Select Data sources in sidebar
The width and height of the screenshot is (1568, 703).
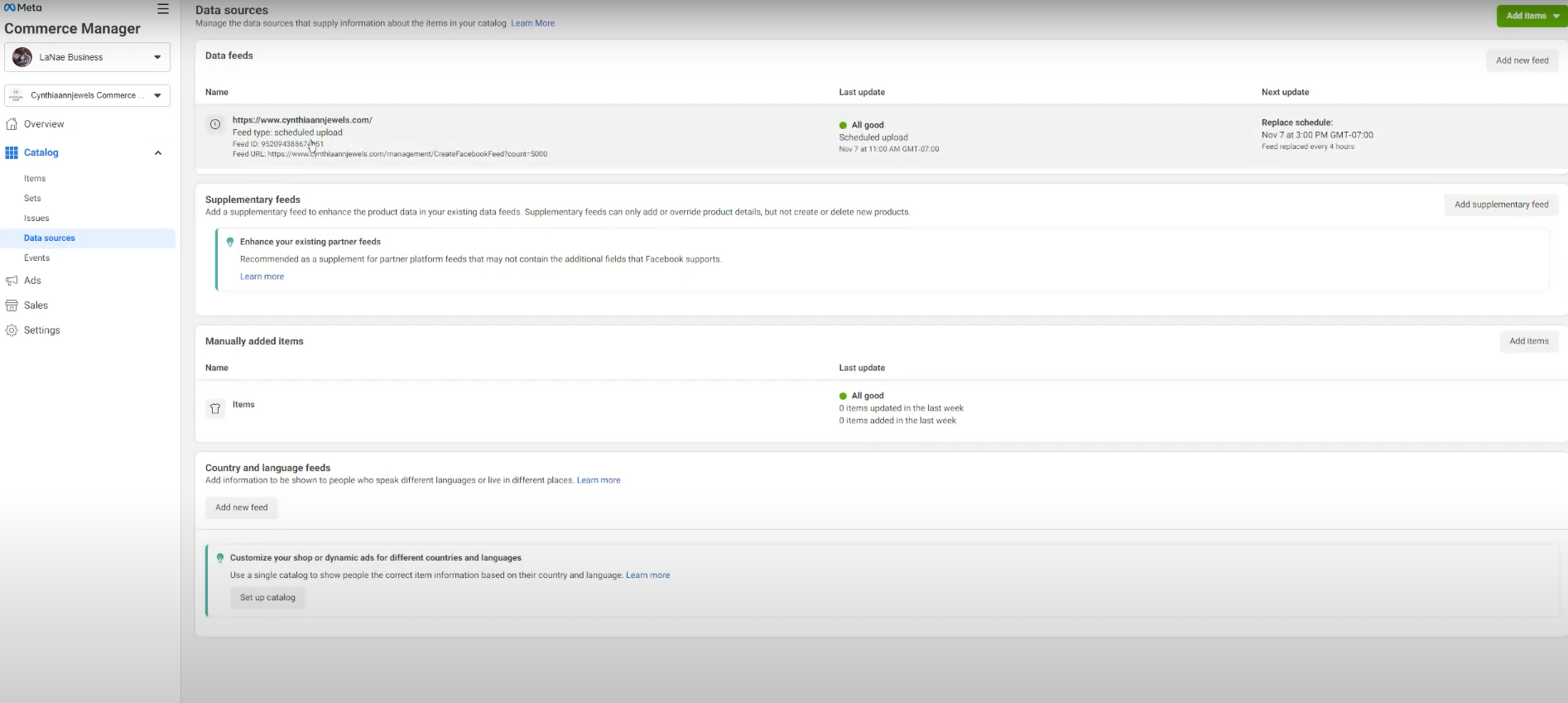[x=87, y=238]
